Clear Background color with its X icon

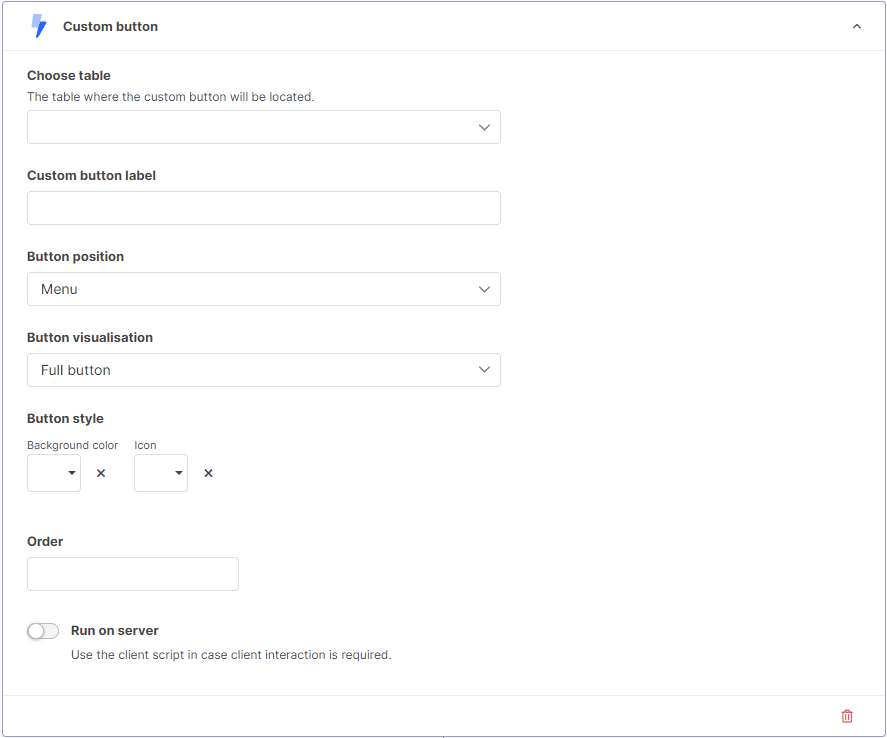click(101, 473)
